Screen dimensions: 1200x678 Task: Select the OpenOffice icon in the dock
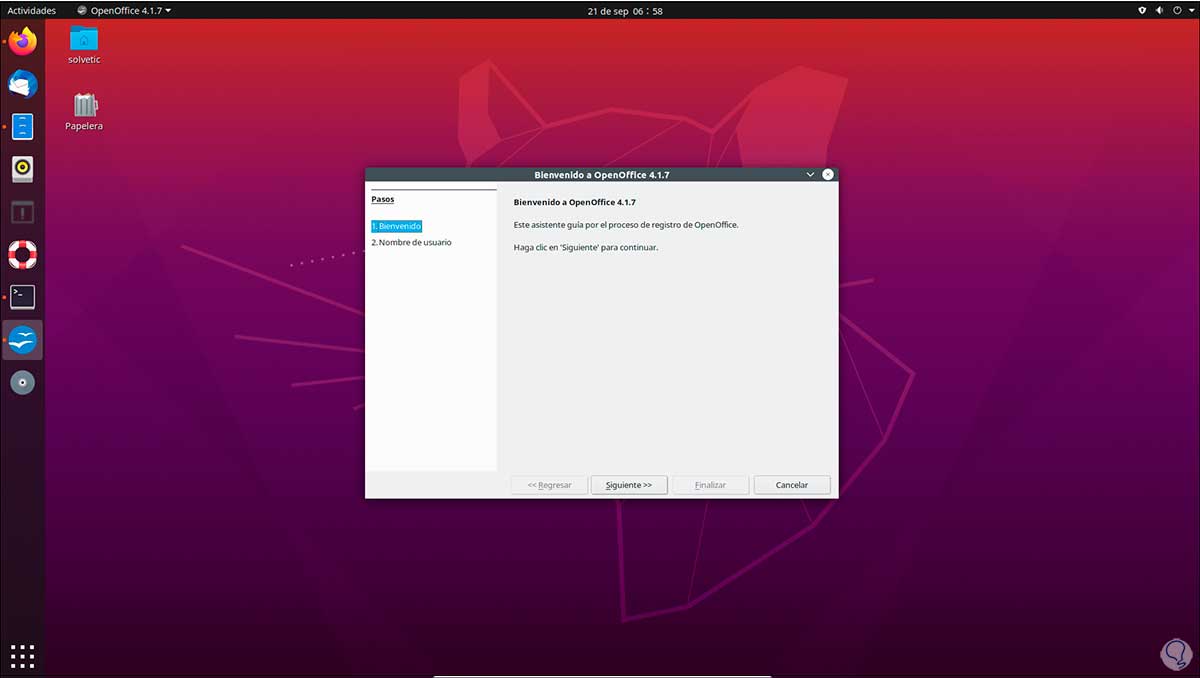(22, 340)
